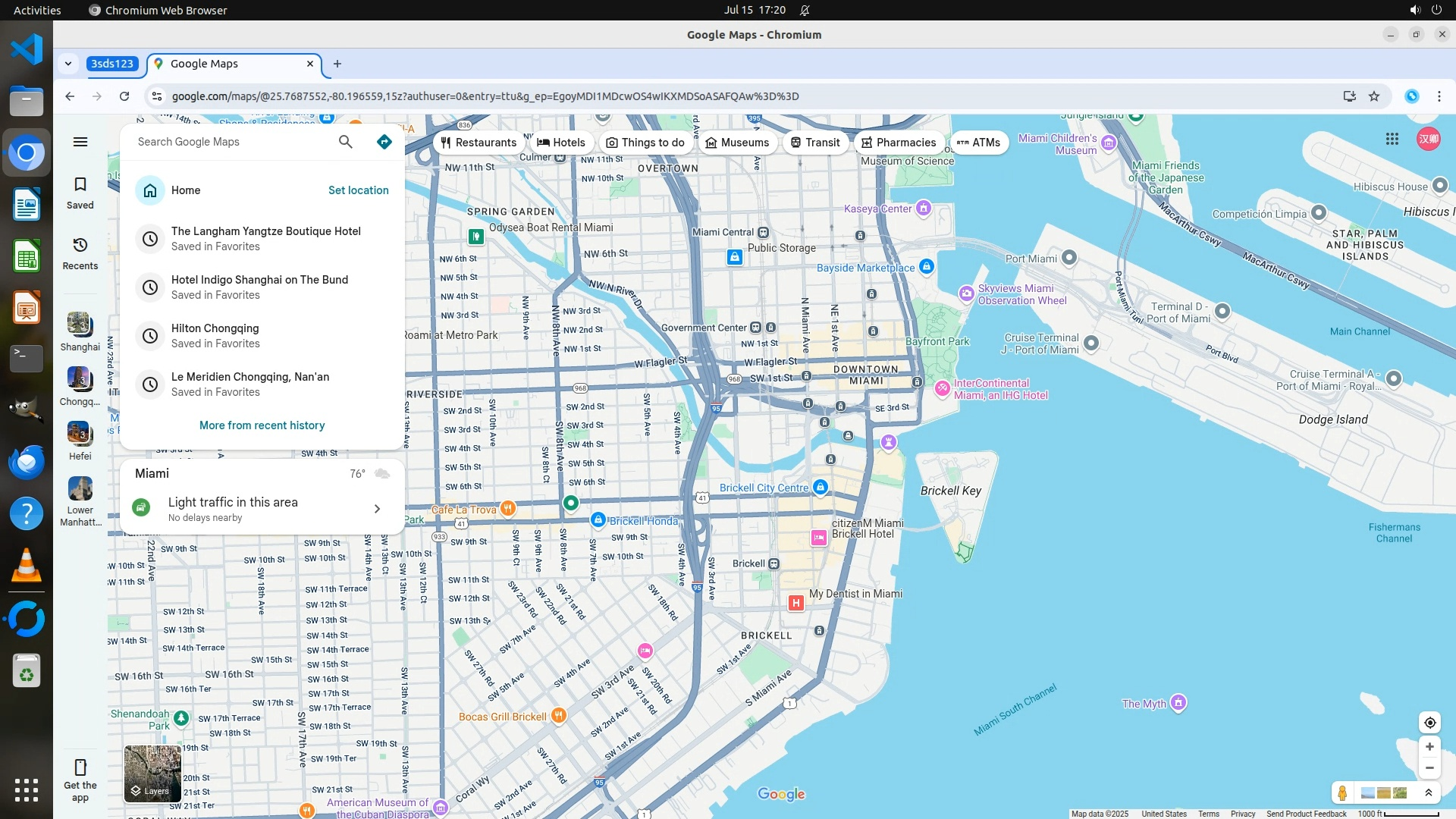Open the Recents history icon
1456x819 pixels.
pyautogui.click(x=80, y=253)
